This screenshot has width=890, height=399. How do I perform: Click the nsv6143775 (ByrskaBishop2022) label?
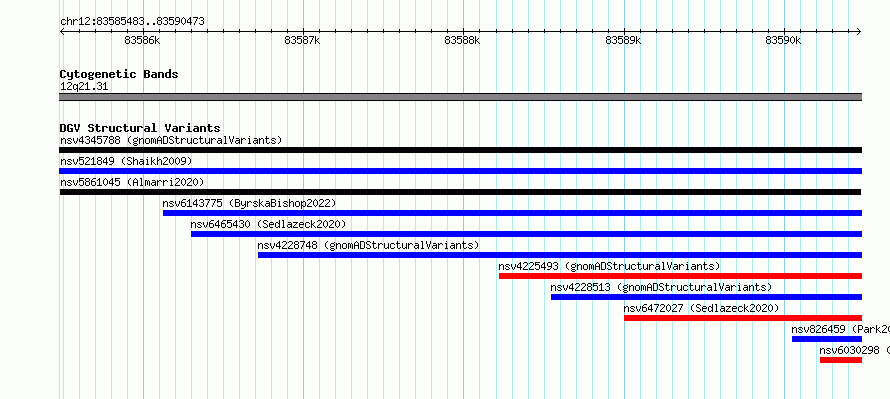(x=249, y=203)
